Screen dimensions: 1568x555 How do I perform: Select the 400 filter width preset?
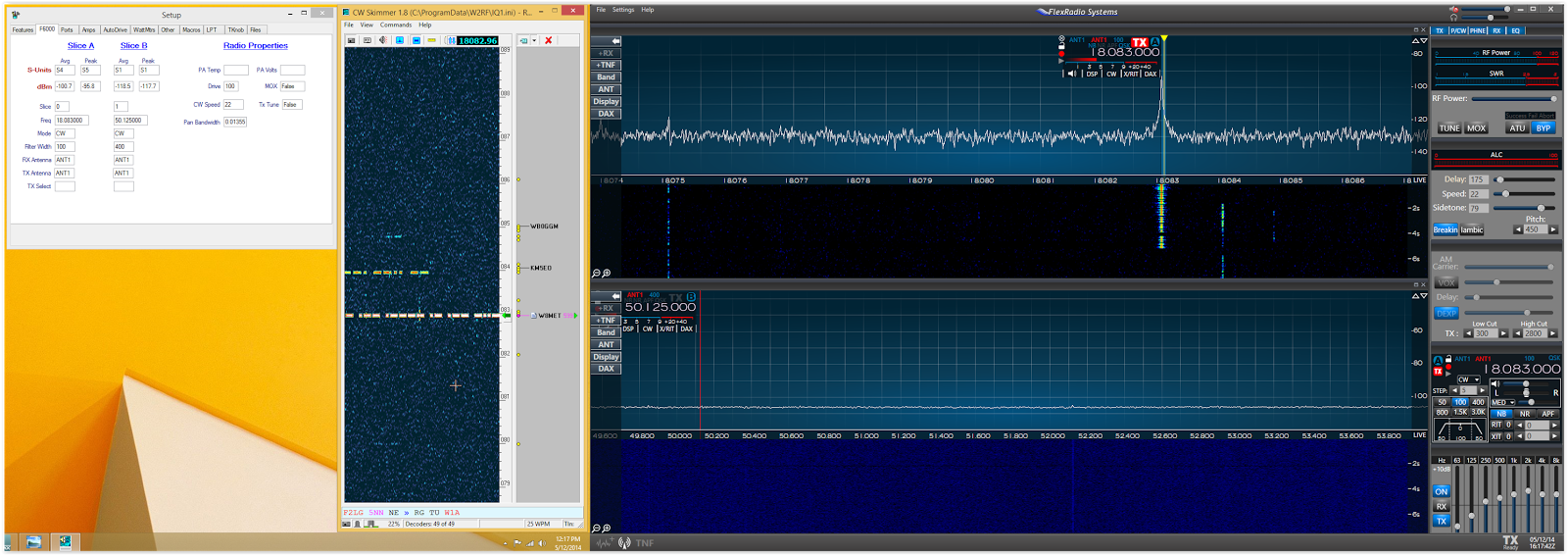coord(1478,402)
